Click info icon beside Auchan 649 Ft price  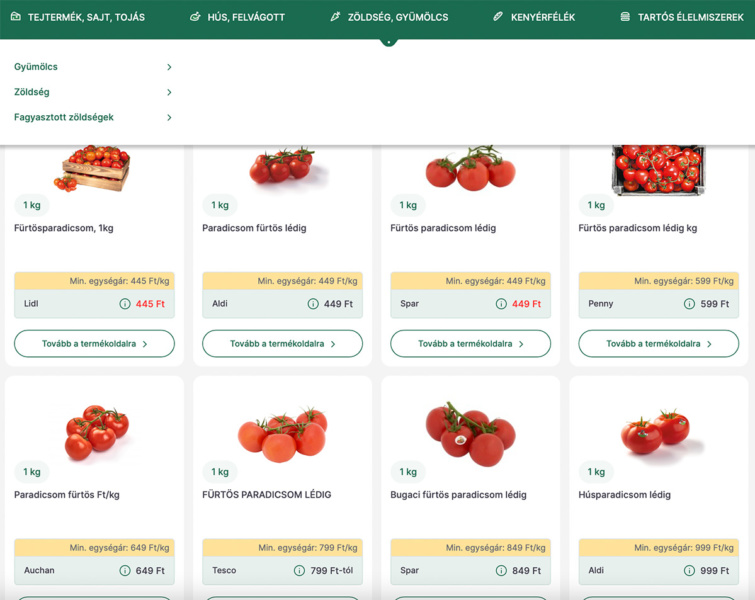[x=125, y=571]
